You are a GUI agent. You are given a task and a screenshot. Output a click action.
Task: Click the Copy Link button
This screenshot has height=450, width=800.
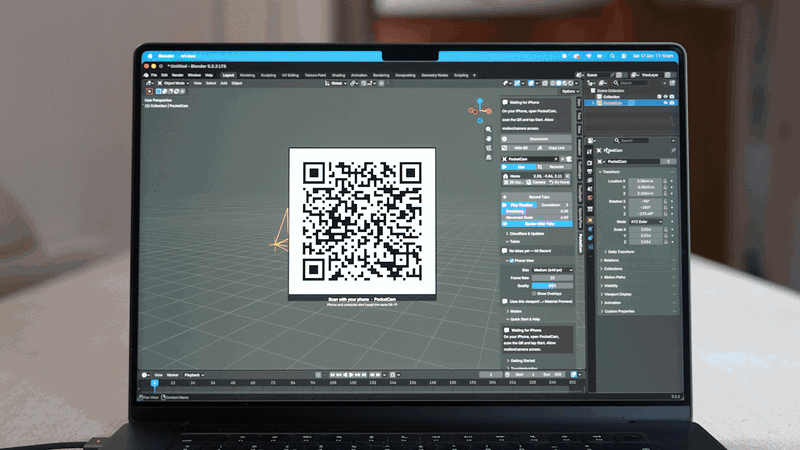(554, 148)
